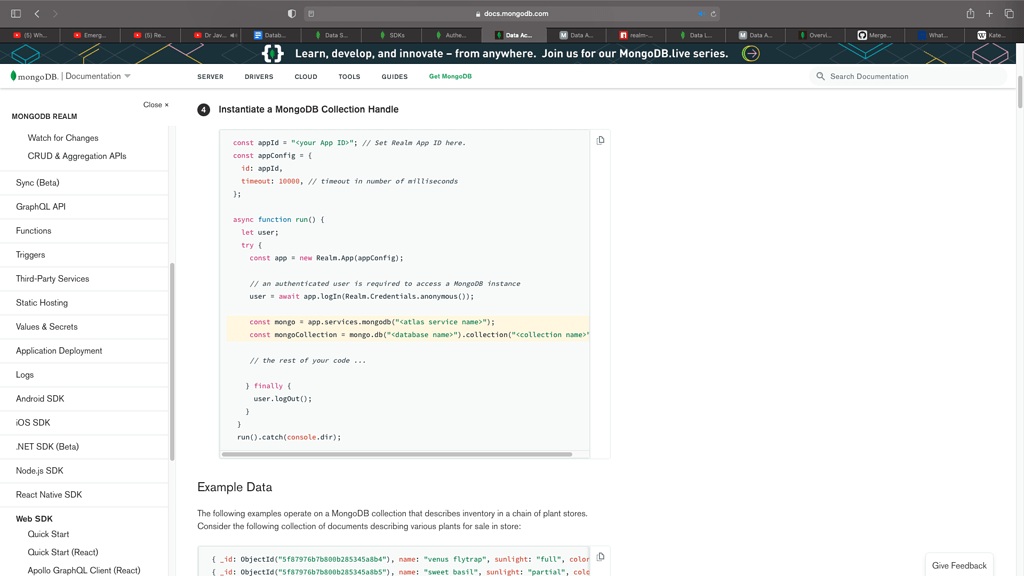Screen dimensions: 1024x576
Task: Copy the example data code block
Action: [x=600, y=557]
